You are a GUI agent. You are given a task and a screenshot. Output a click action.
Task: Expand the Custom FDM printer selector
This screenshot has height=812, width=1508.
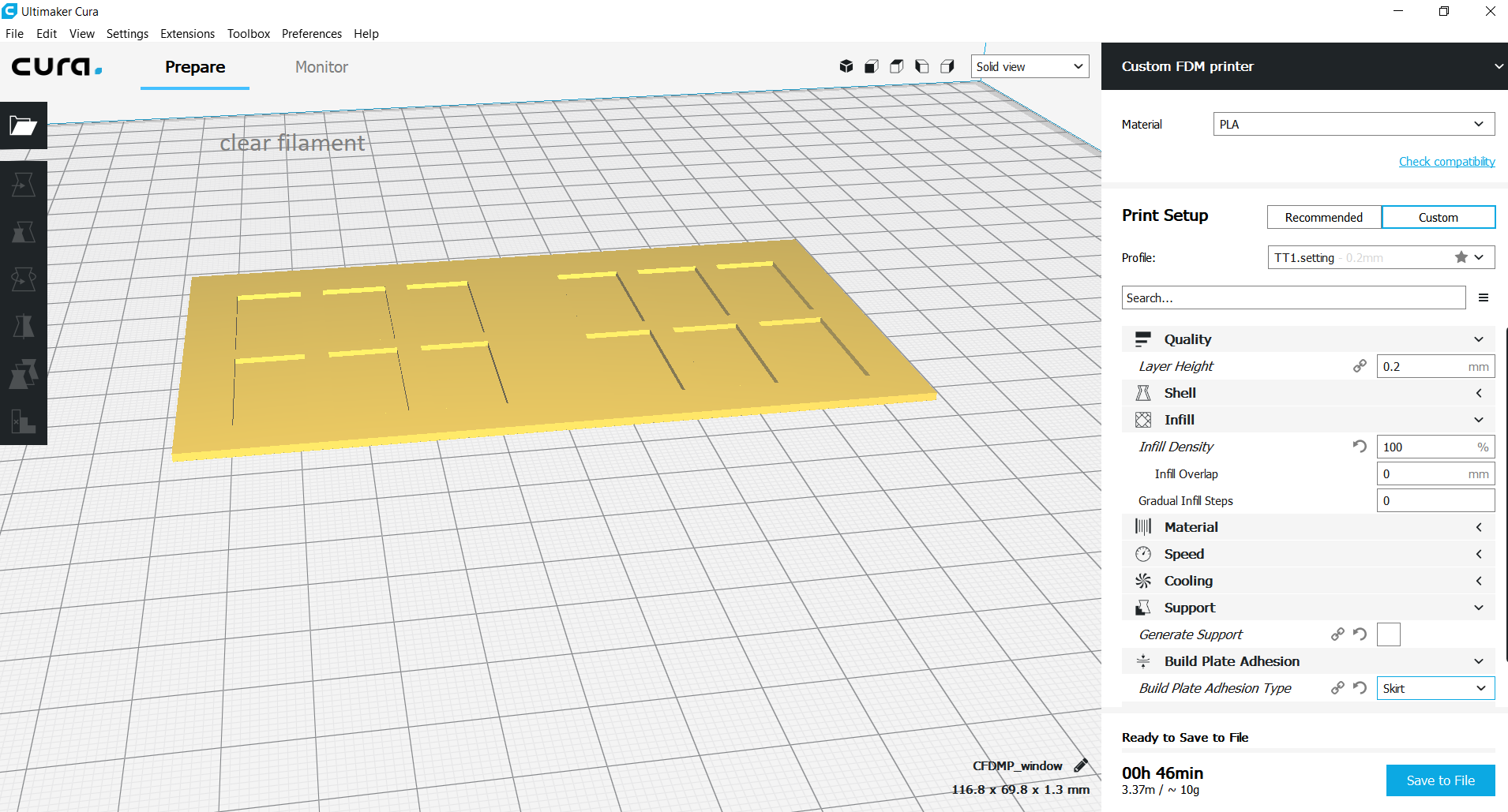(x=1304, y=66)
